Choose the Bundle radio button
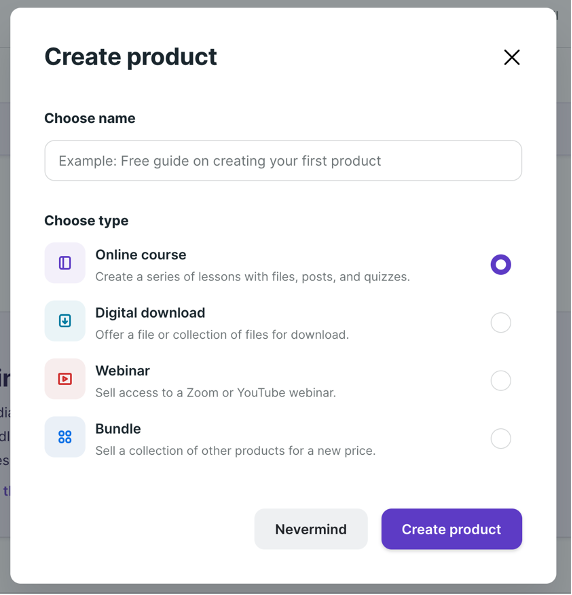The width and height of the screenshot is (572, 595). [501, 439]
